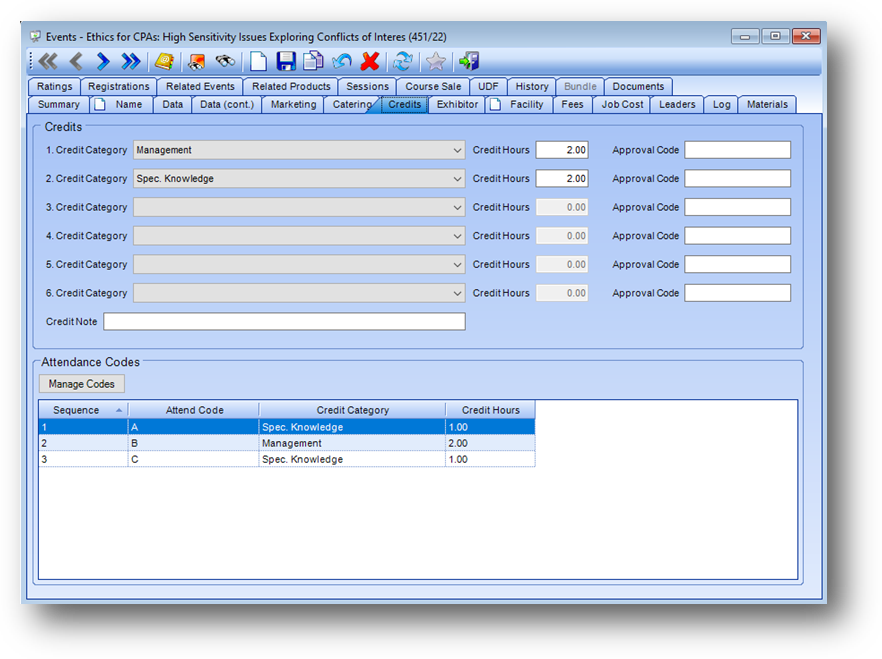This screenshot has width=882, height=659.
Task: Select attendance row with Attend Code A
Action: (x=287, y=427)
